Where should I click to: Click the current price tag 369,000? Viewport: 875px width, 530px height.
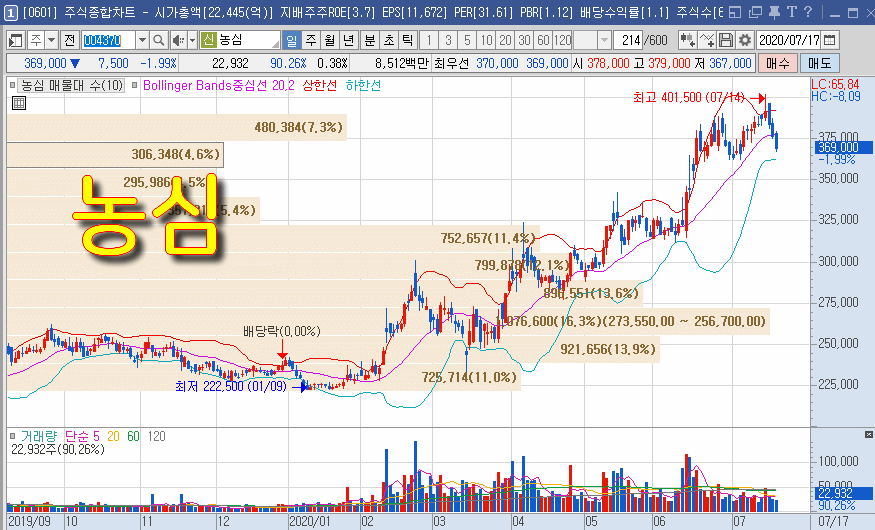pos(842,147)
